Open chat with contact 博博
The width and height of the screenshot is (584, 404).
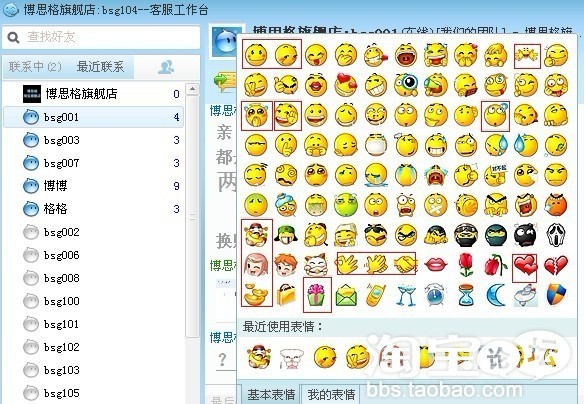tap(93, 186)
